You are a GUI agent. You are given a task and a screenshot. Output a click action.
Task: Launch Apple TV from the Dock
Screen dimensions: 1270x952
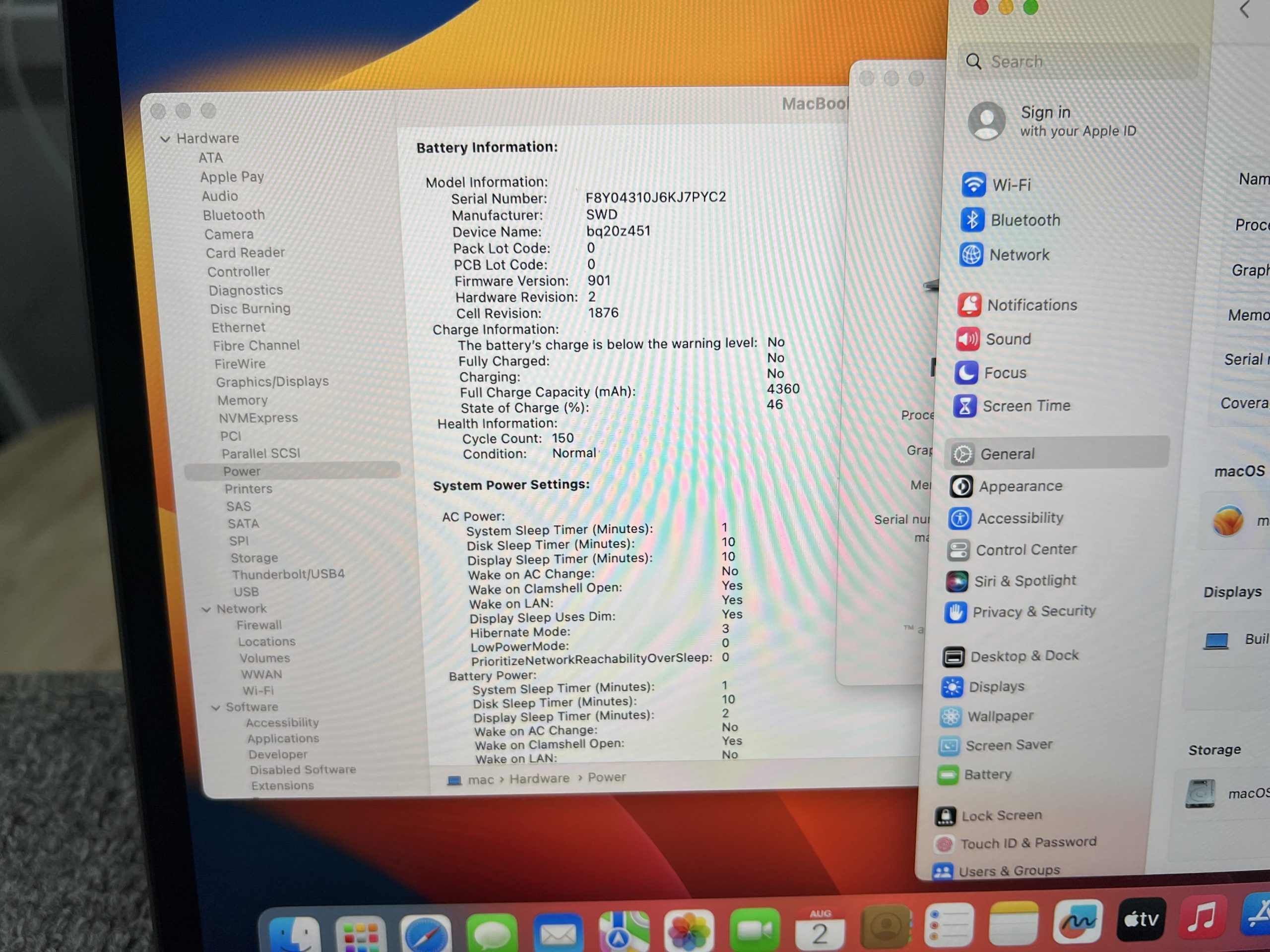1142,920
